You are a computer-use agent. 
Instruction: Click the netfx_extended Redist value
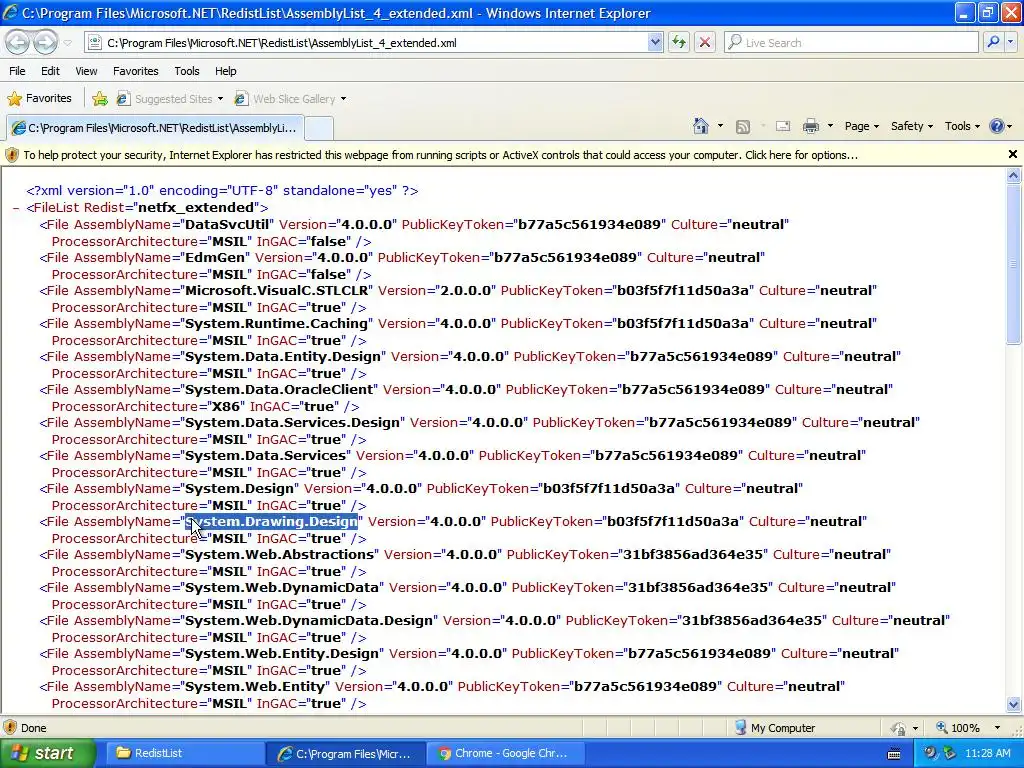click(x=196, y=208)
